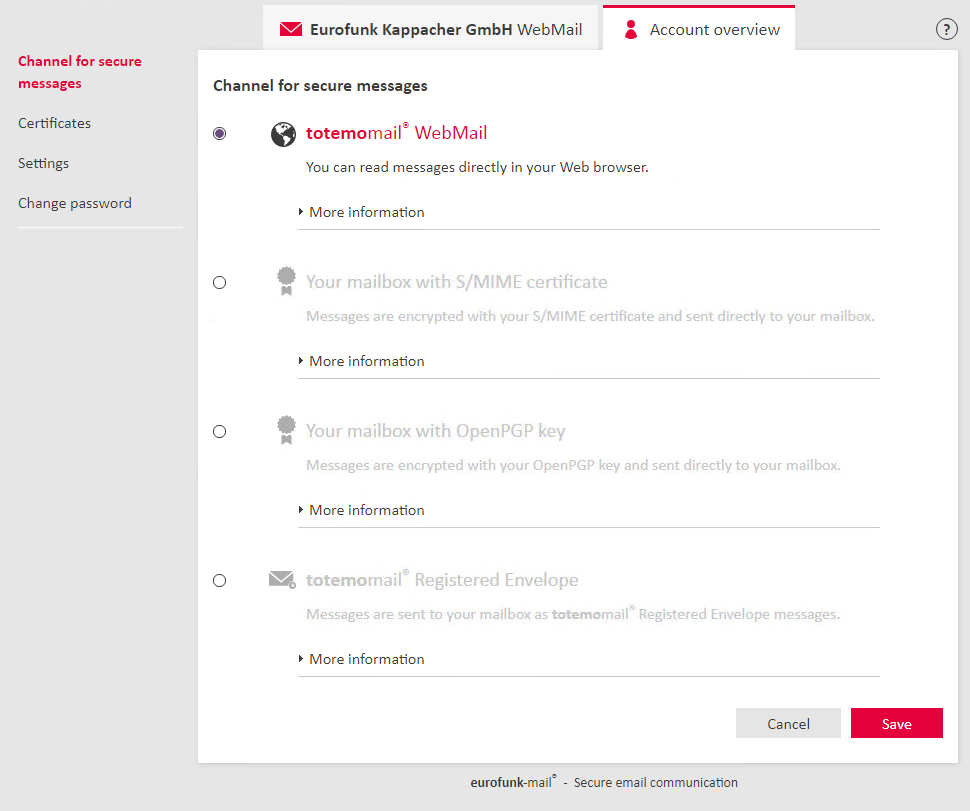The height and width of the screenshot is (811, 970).
Task: Select the totemomail WebMail radio button
Action: pyautogui.click(x=220, y=134)
